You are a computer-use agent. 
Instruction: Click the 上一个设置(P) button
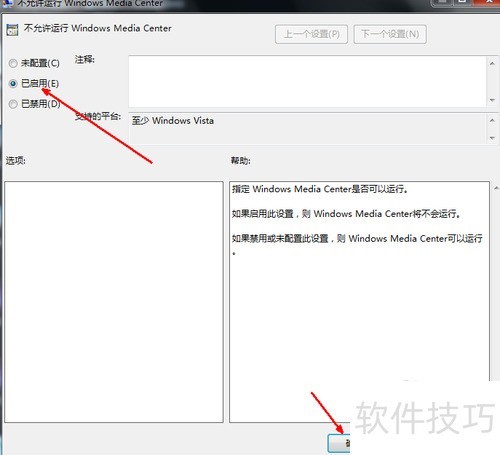tap(311, 34)
